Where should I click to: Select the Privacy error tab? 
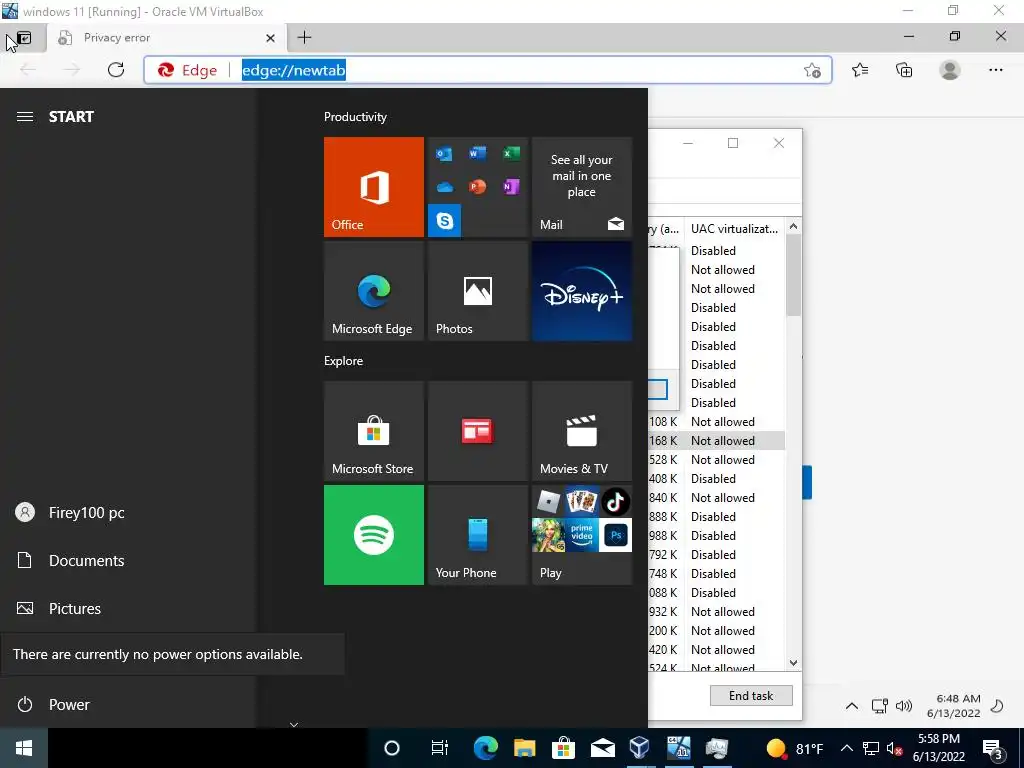[167, 38]
